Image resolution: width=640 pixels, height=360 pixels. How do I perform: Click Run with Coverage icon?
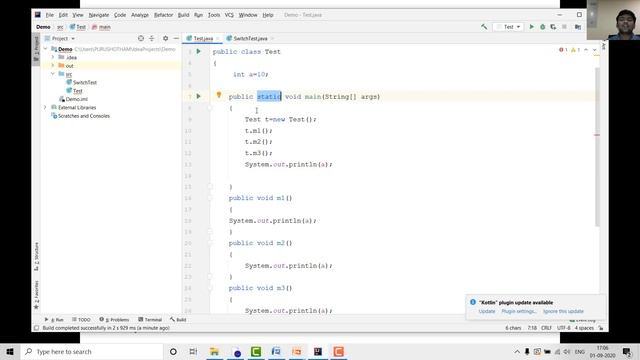tap(553, 27)
